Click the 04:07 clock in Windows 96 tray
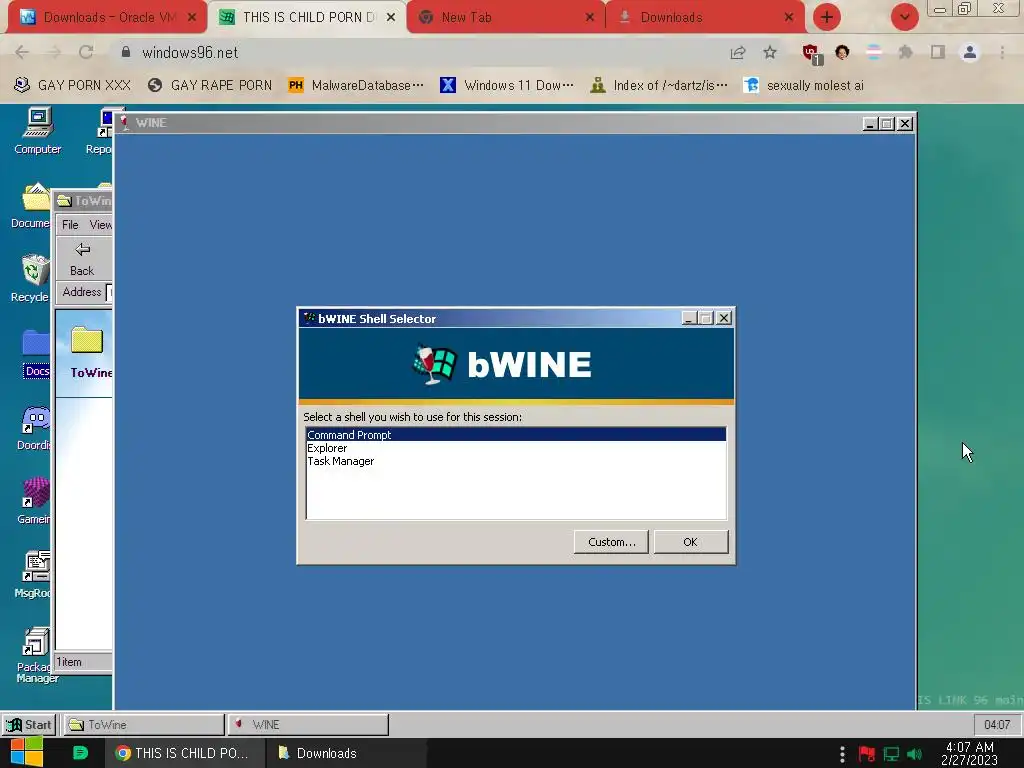The image size is (1024, 768). (997, 724)
